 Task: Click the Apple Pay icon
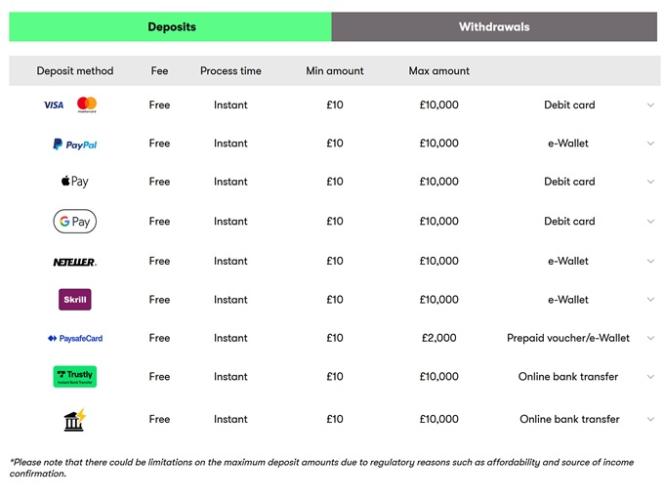pyautogui.click(x=75, y=182)
